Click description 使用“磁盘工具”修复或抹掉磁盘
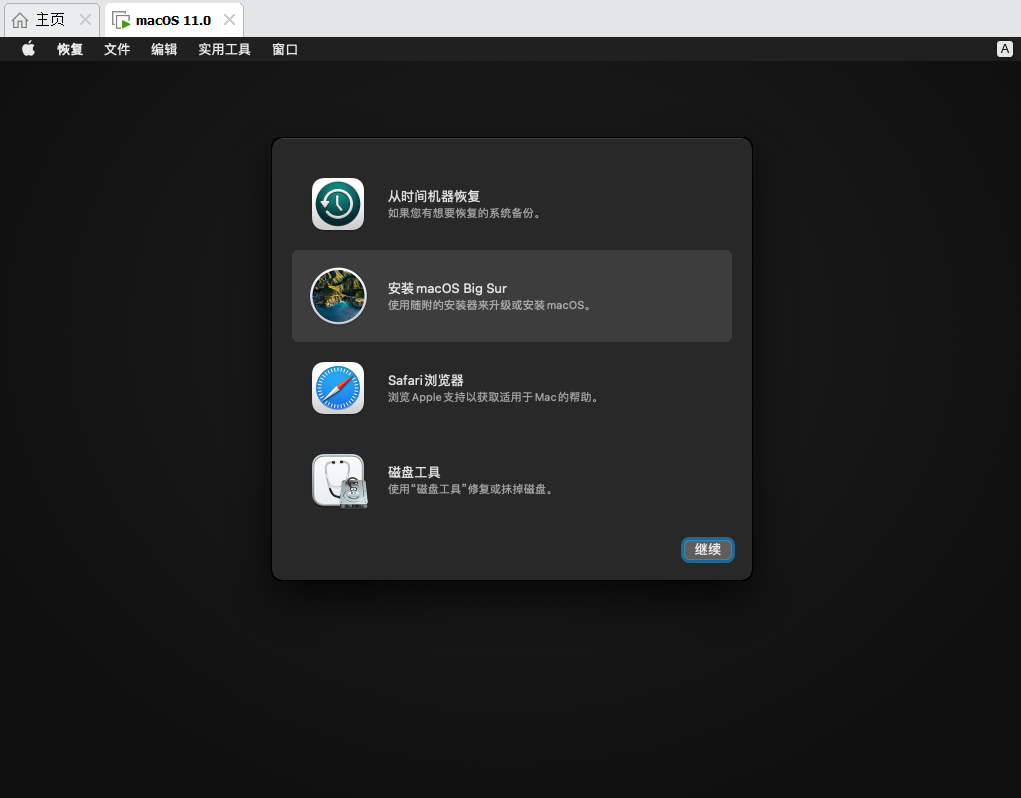 pyautogui.click(x=471, y=489)
